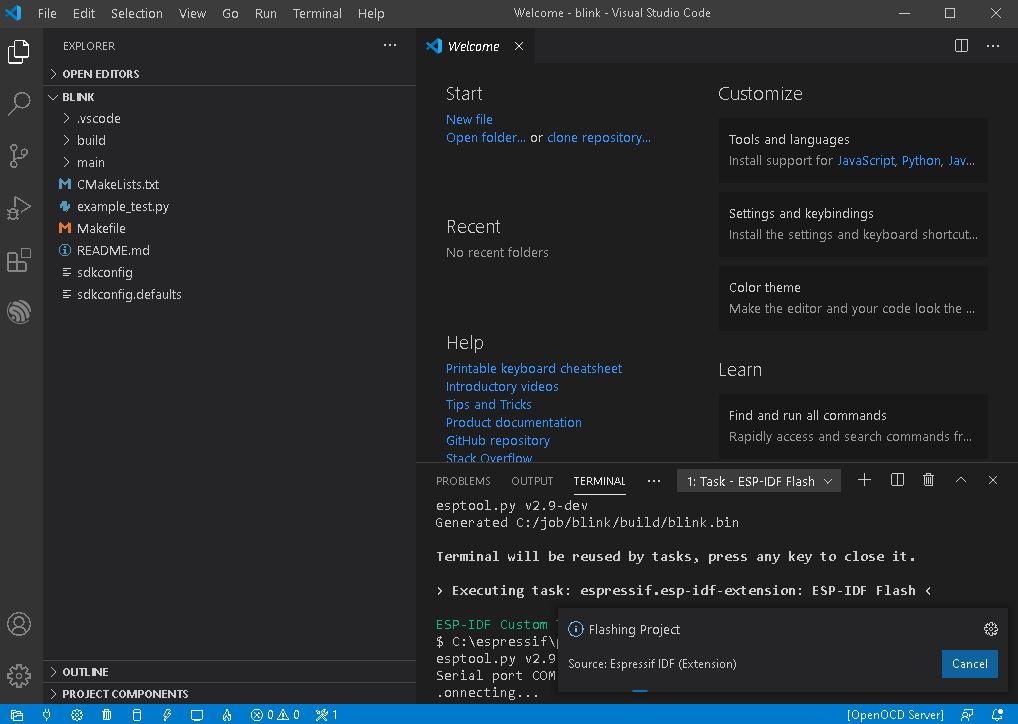Open notifications bell in status bar

tap(998, 715)
